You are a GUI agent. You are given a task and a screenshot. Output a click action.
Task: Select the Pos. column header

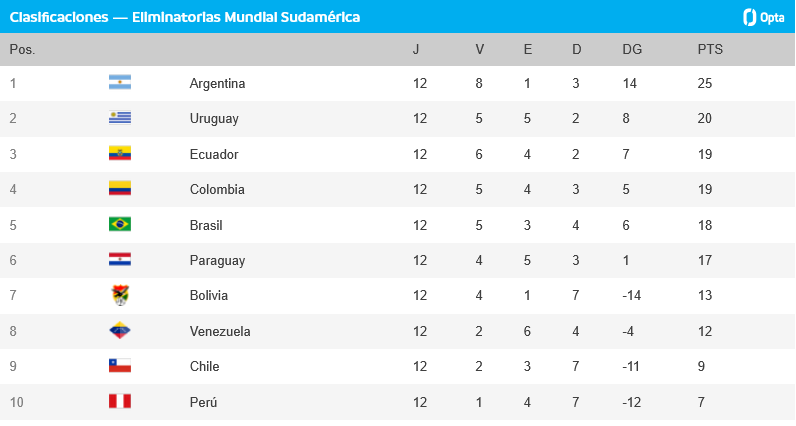pos(22,49)
